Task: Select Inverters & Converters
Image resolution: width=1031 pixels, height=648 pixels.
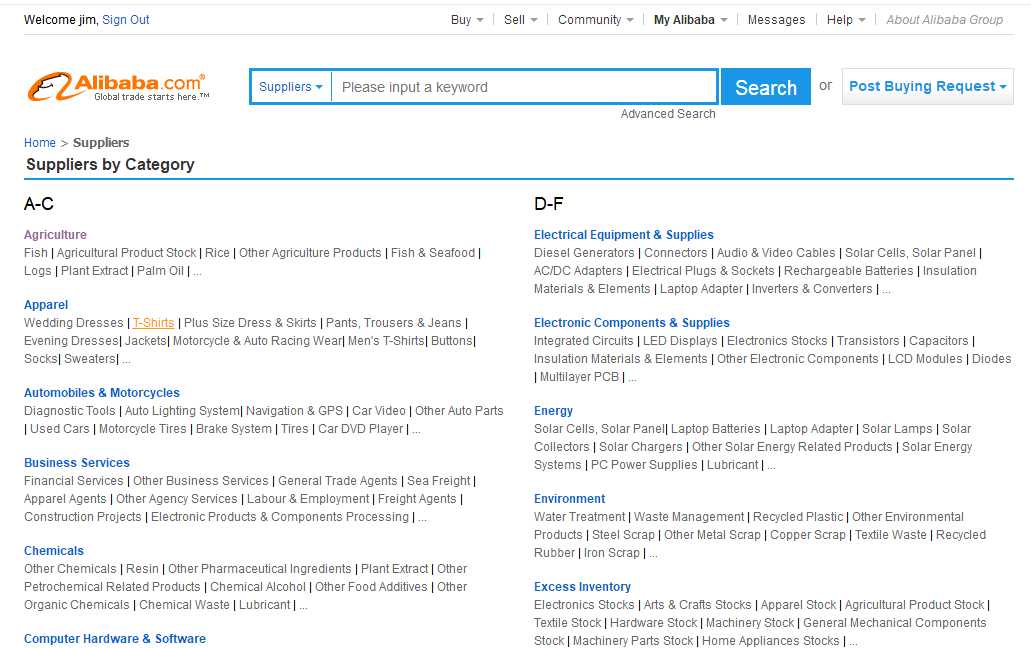Action: 812,289
